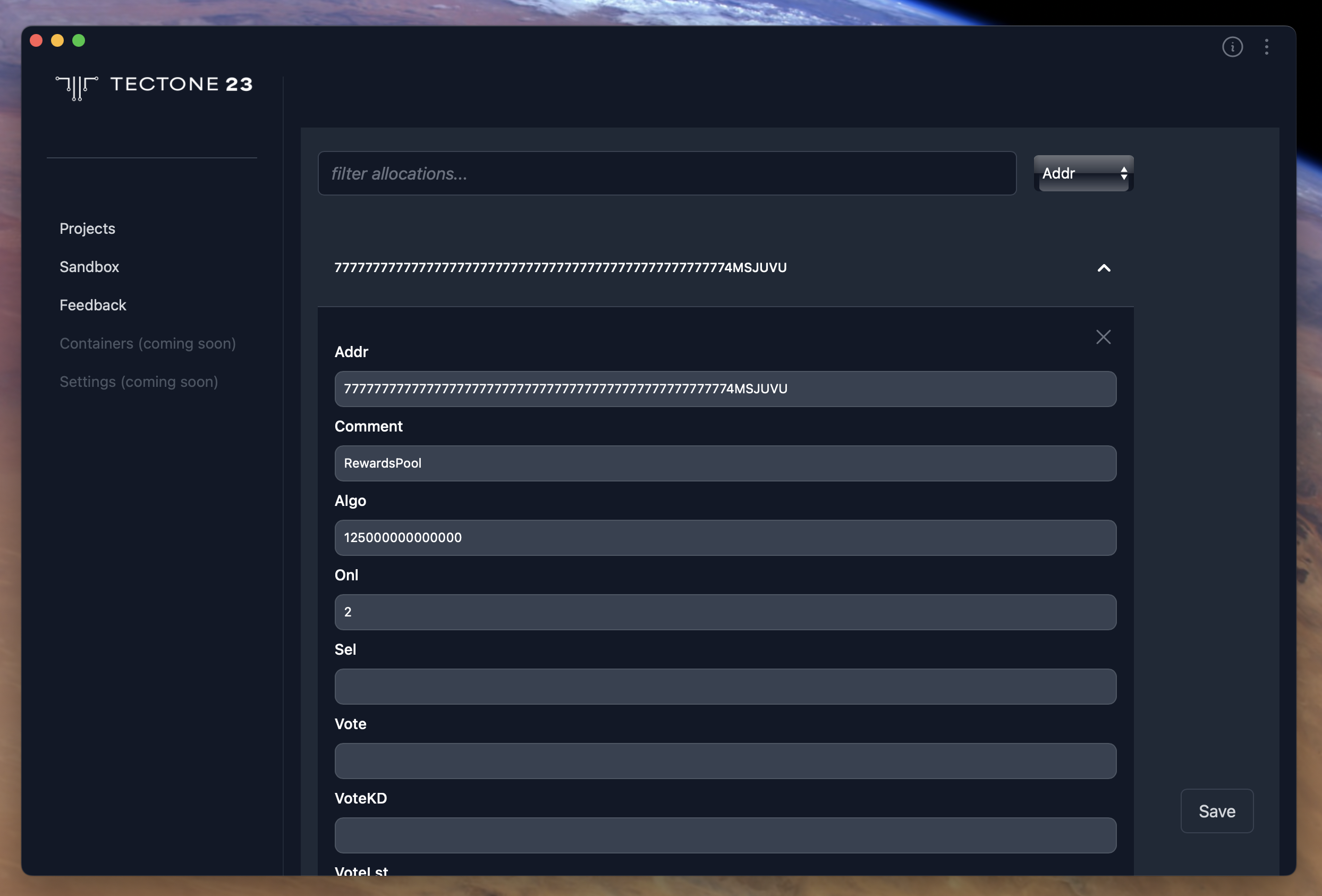Expand the Addr filter dropdown selector
The height and width of the screenshot is (896, 1322).
[1084, 172]
